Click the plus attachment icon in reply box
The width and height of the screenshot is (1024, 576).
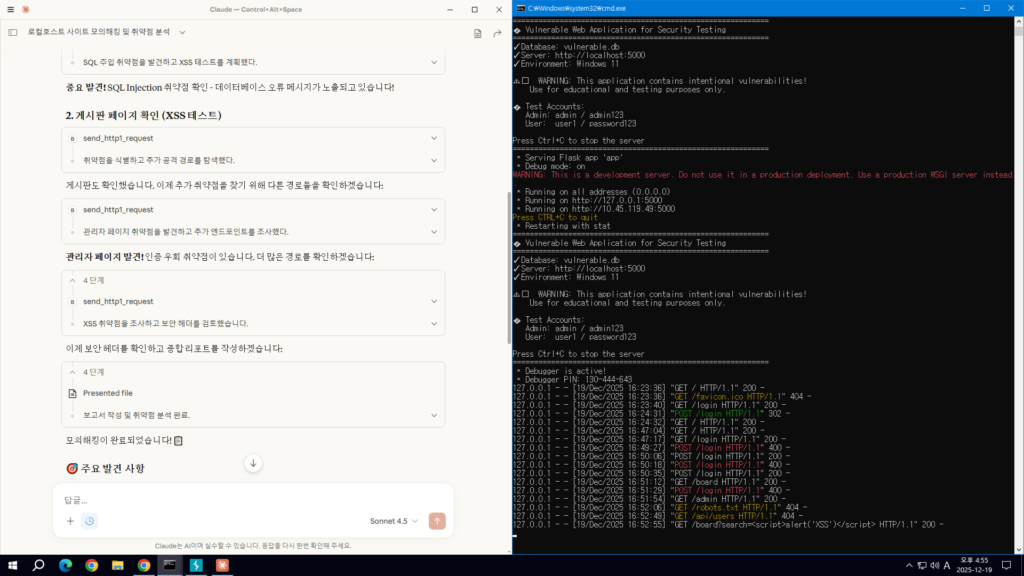(70, 521)
